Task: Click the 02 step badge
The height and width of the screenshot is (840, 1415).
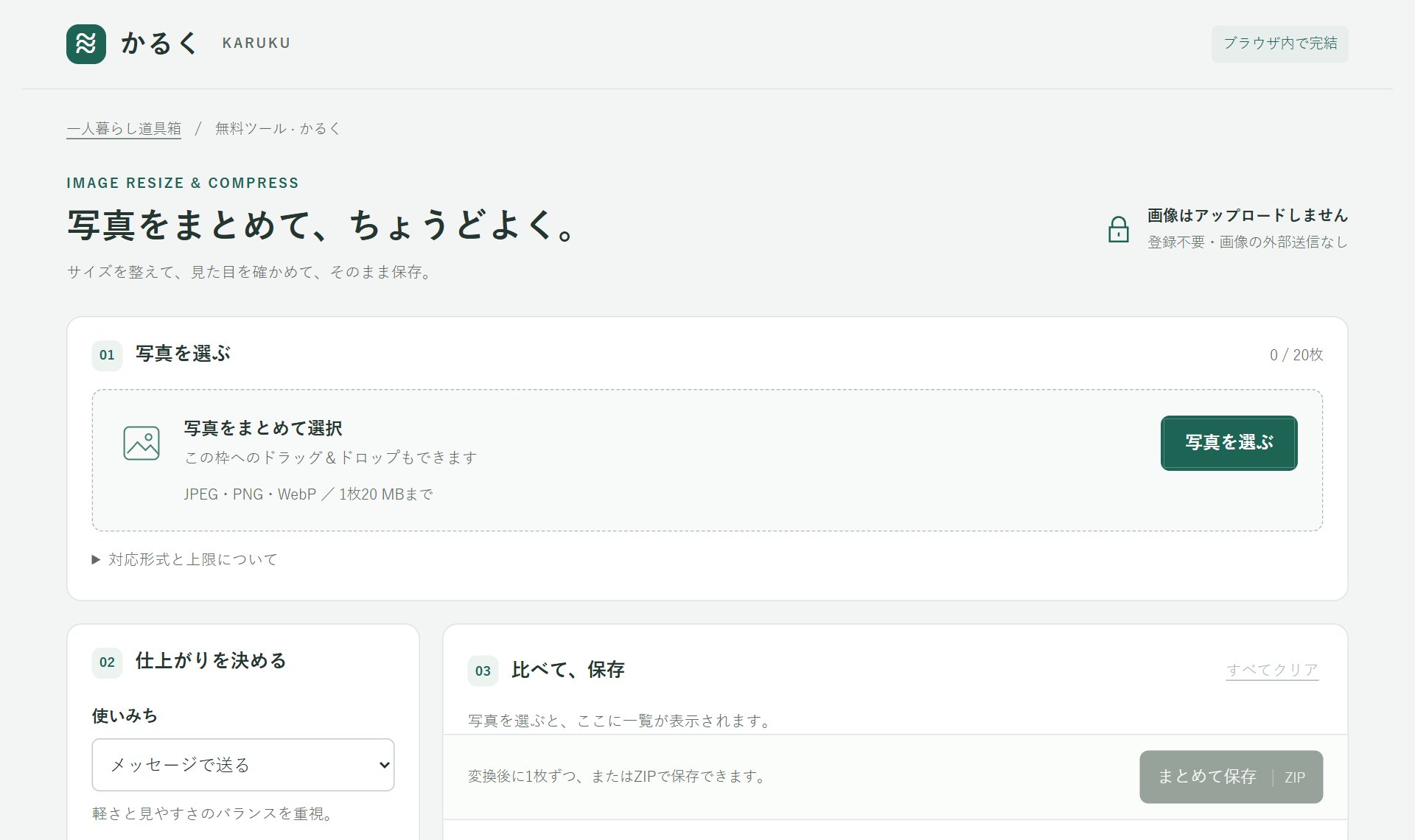Action: (107, 662)
